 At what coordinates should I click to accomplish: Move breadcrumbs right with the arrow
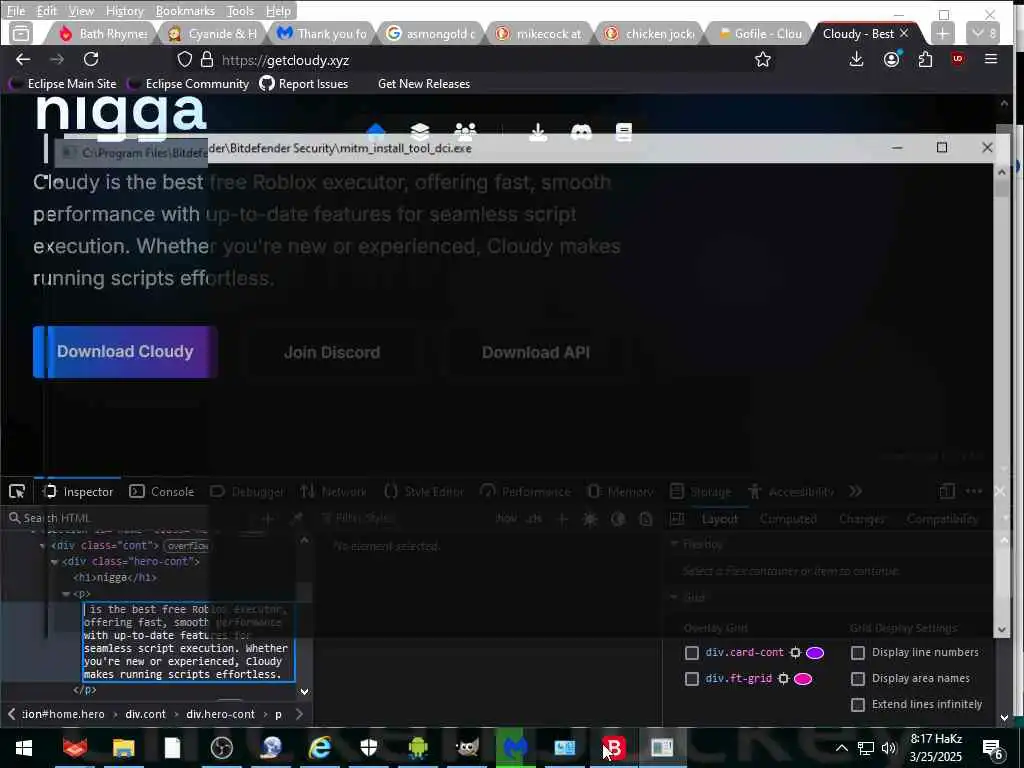click(299, 714)
